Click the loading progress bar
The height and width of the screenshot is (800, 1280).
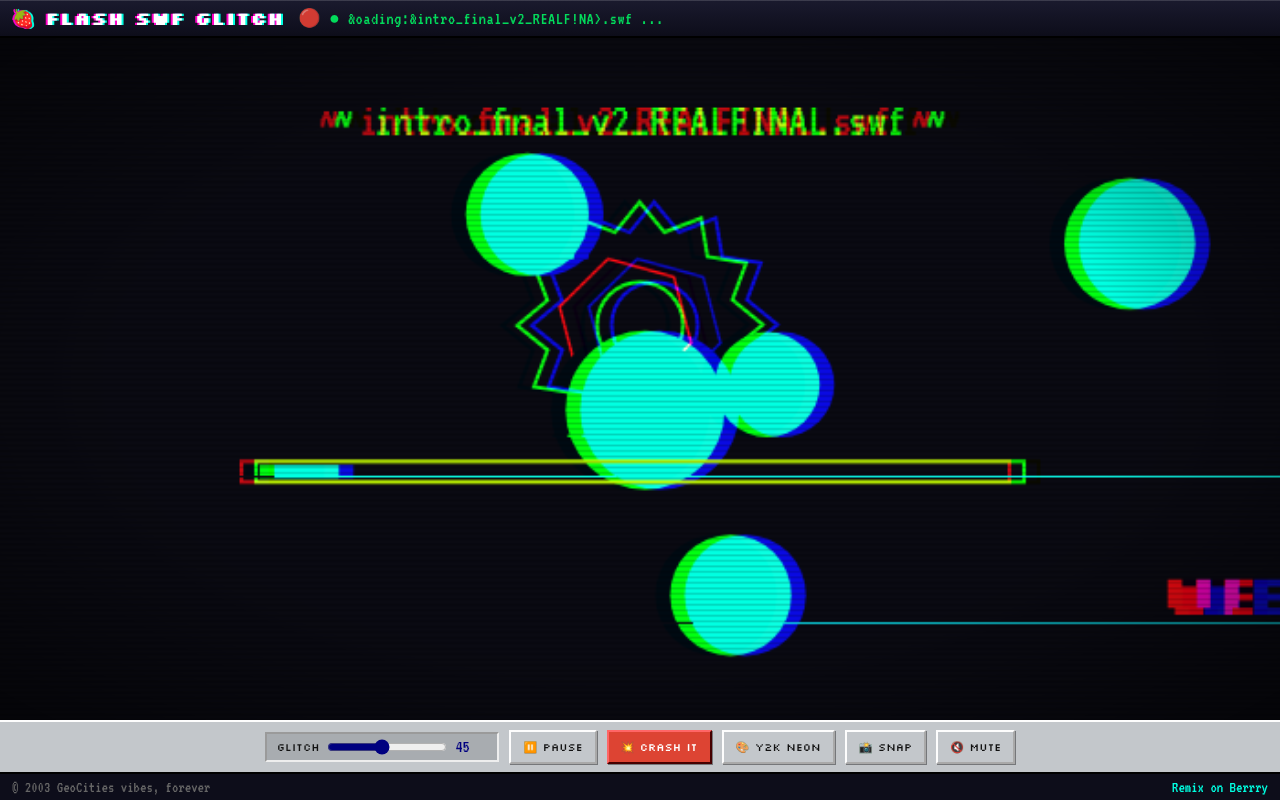tap(632, 471)
